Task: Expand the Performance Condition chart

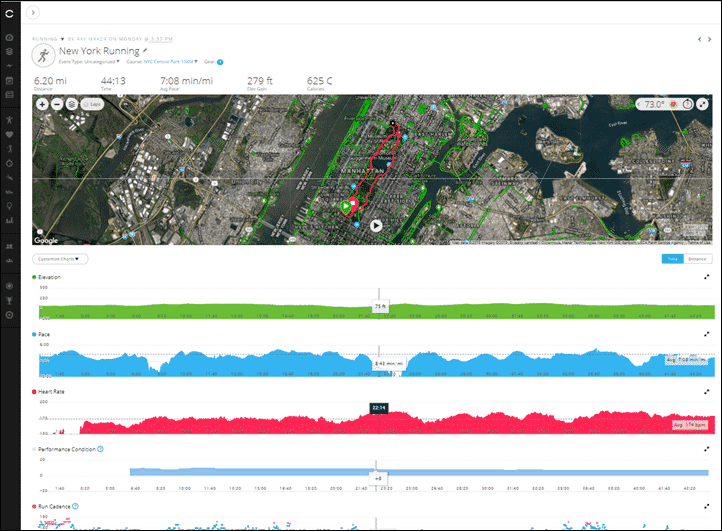Action: (706, 449)
